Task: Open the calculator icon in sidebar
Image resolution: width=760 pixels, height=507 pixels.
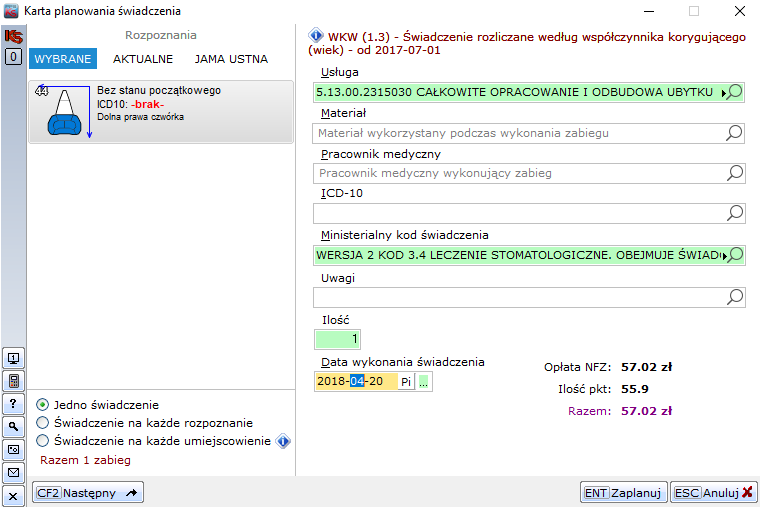Action: [13, 381]
